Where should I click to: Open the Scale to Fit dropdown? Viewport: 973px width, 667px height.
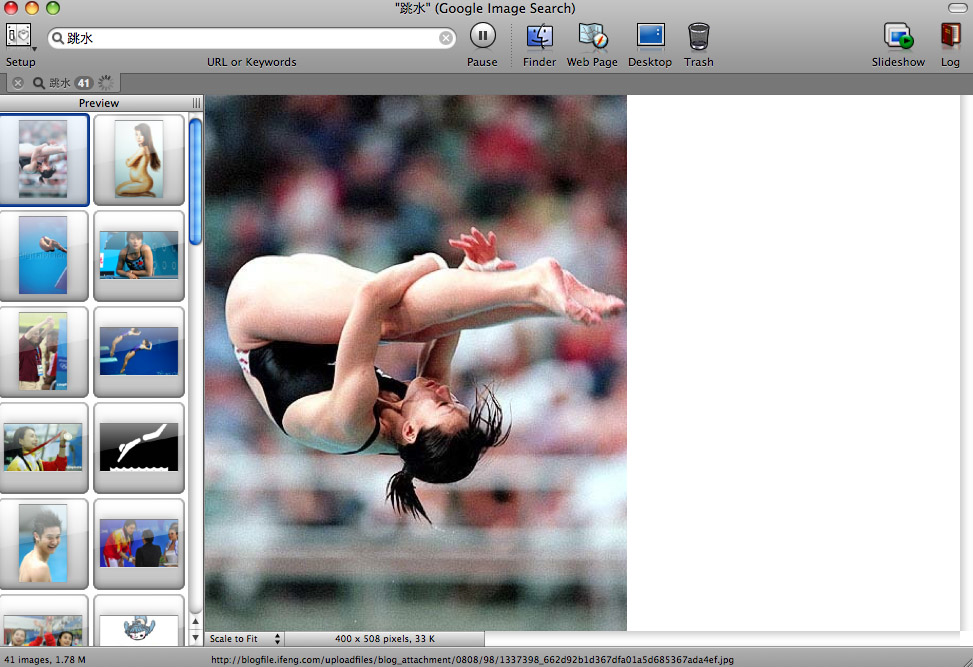[245, 638]
